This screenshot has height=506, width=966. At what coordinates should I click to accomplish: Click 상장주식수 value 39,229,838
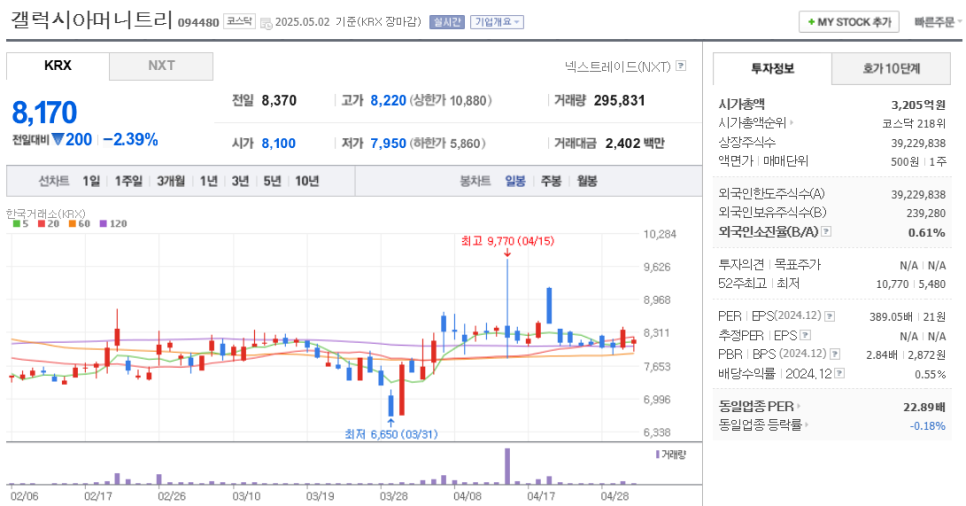coord(919,143)
